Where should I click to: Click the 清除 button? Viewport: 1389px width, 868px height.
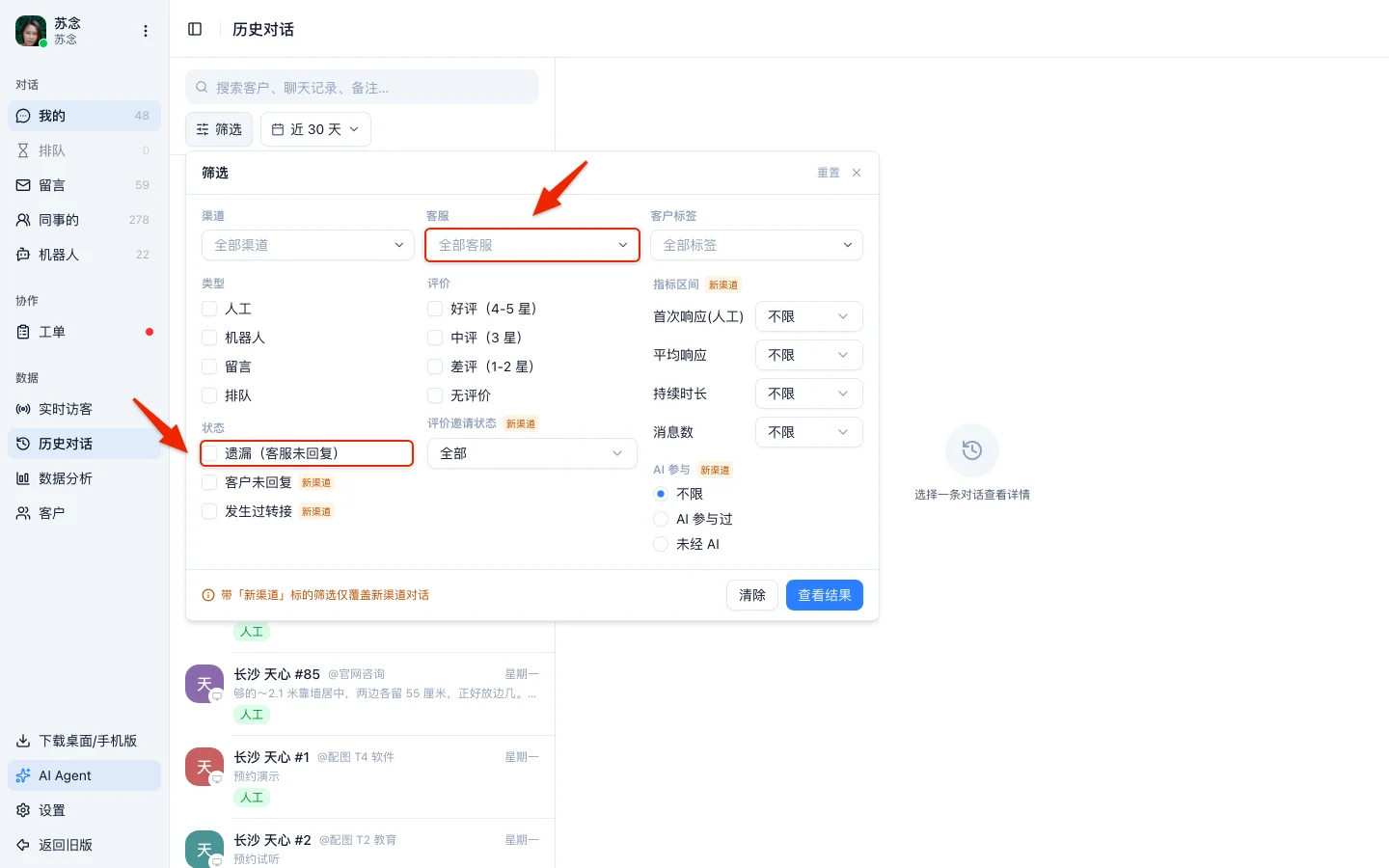pos(752,595)
